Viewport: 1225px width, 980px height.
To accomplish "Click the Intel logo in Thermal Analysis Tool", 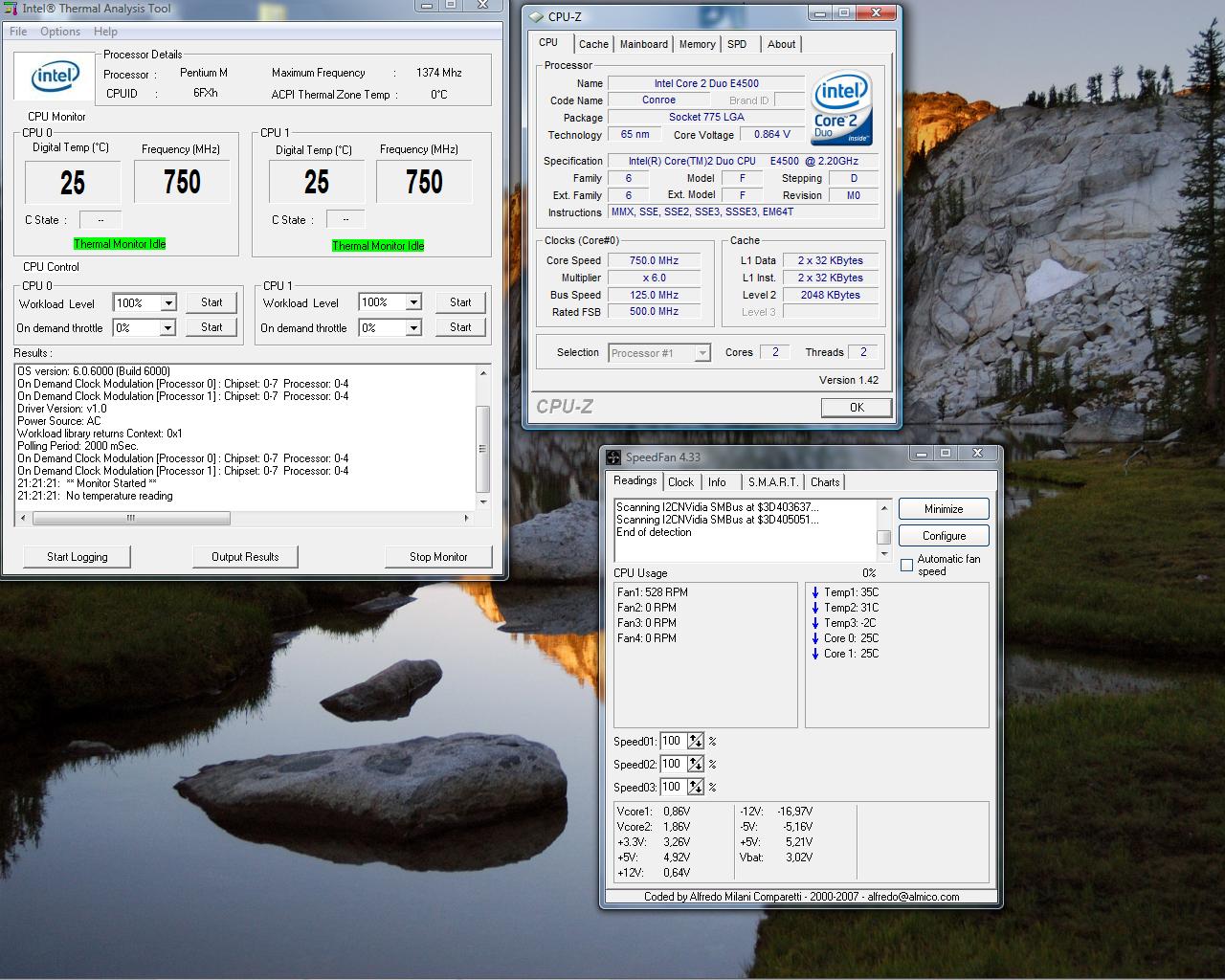I will (x=55, y=77).
